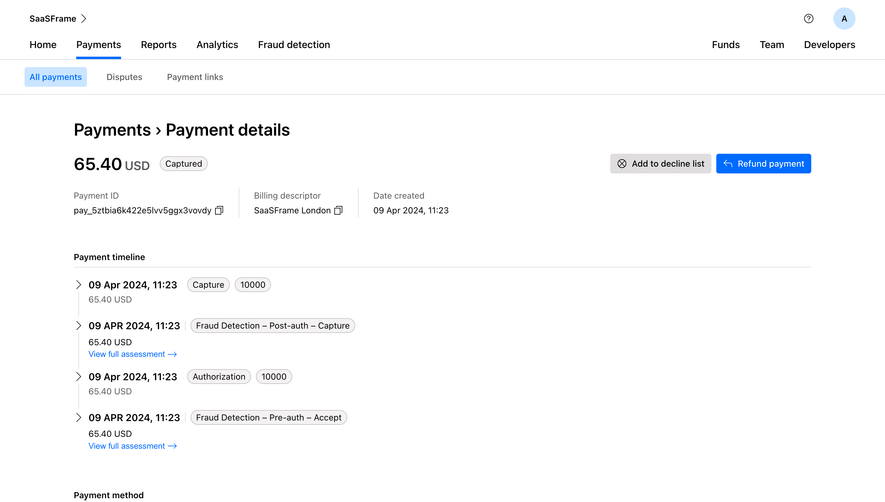
Task: Copy the Payment ID to clipboard
Action: click(219, 210)
